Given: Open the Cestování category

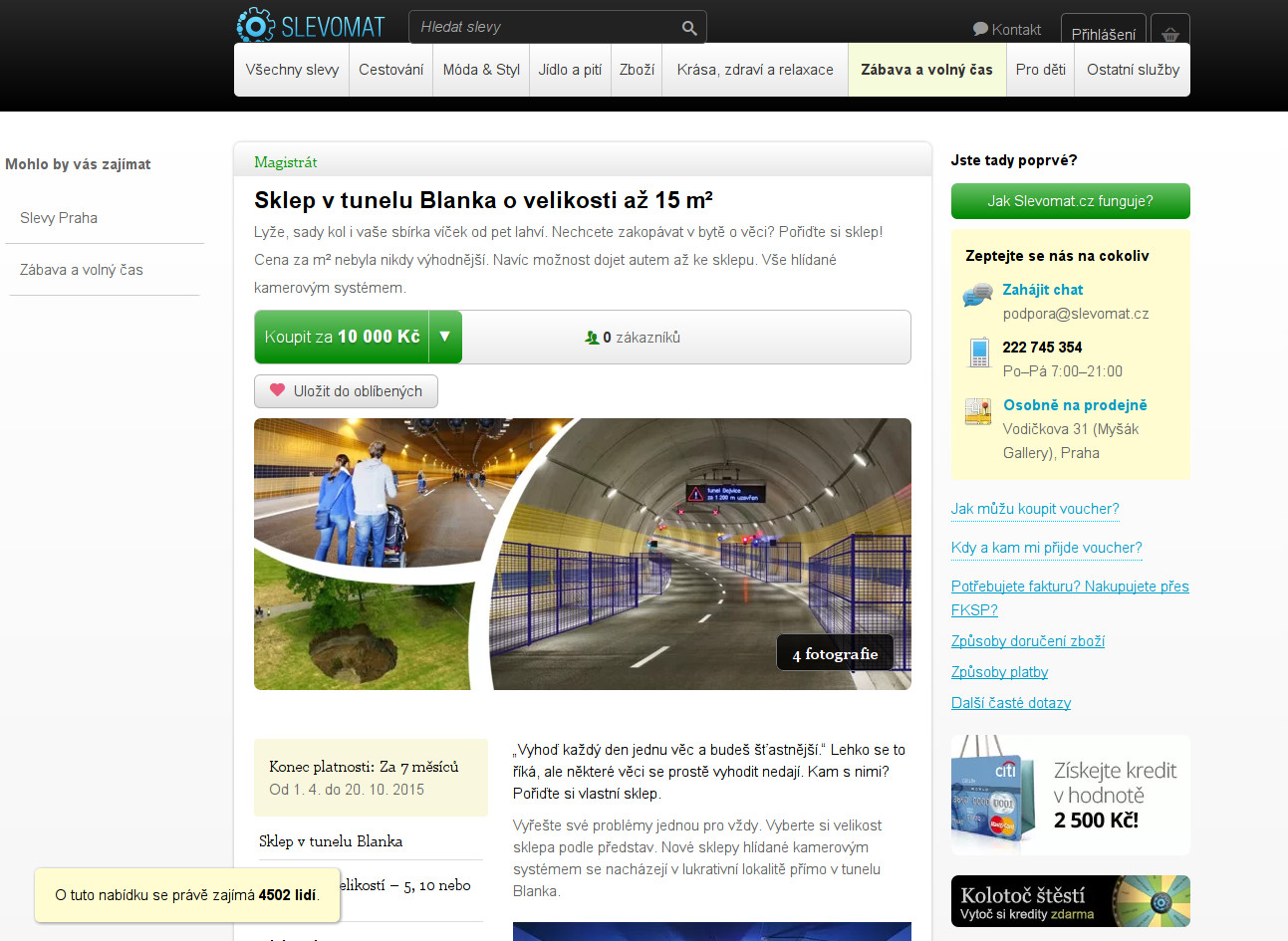Looking at the screenshot, I should 390,70.
